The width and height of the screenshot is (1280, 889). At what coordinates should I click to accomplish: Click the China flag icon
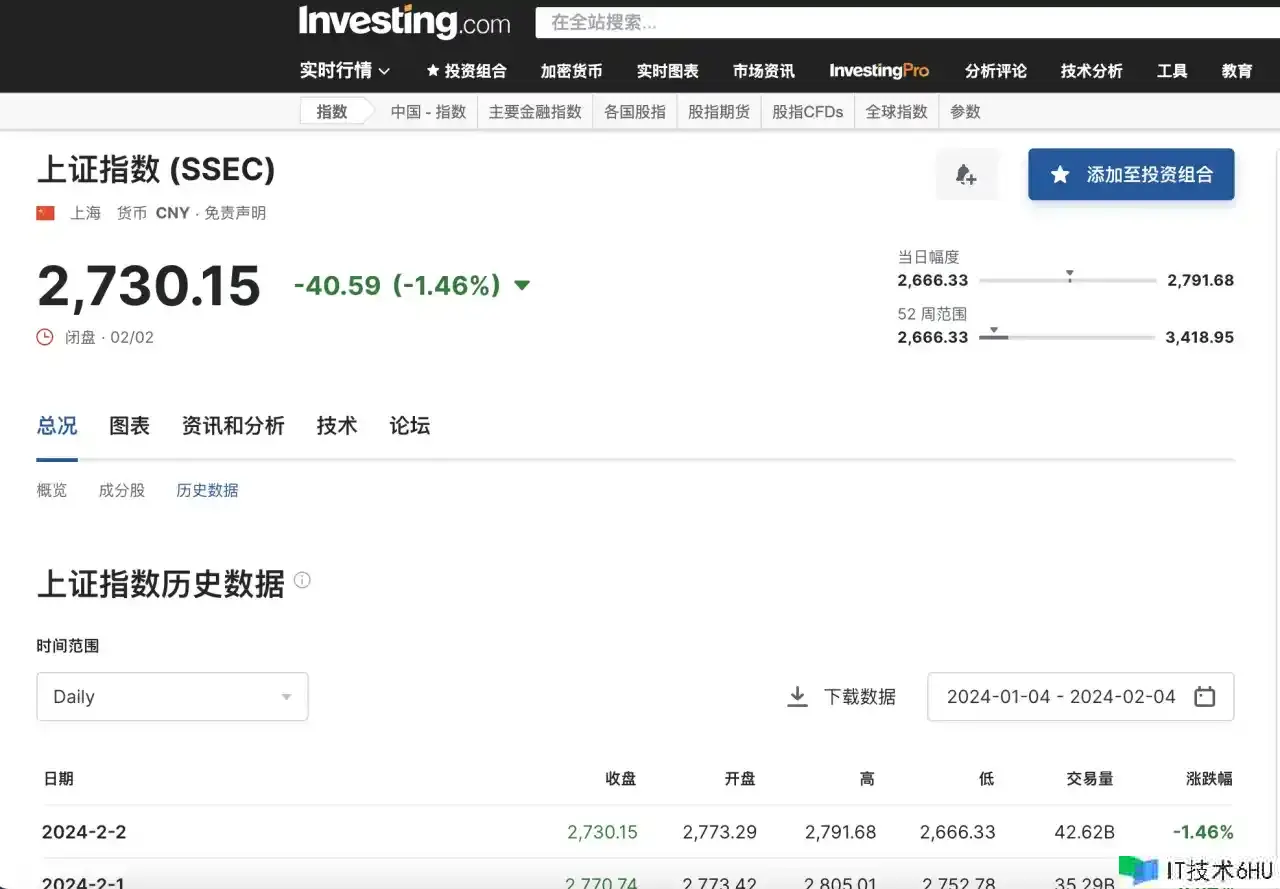(x=46, y=213)
